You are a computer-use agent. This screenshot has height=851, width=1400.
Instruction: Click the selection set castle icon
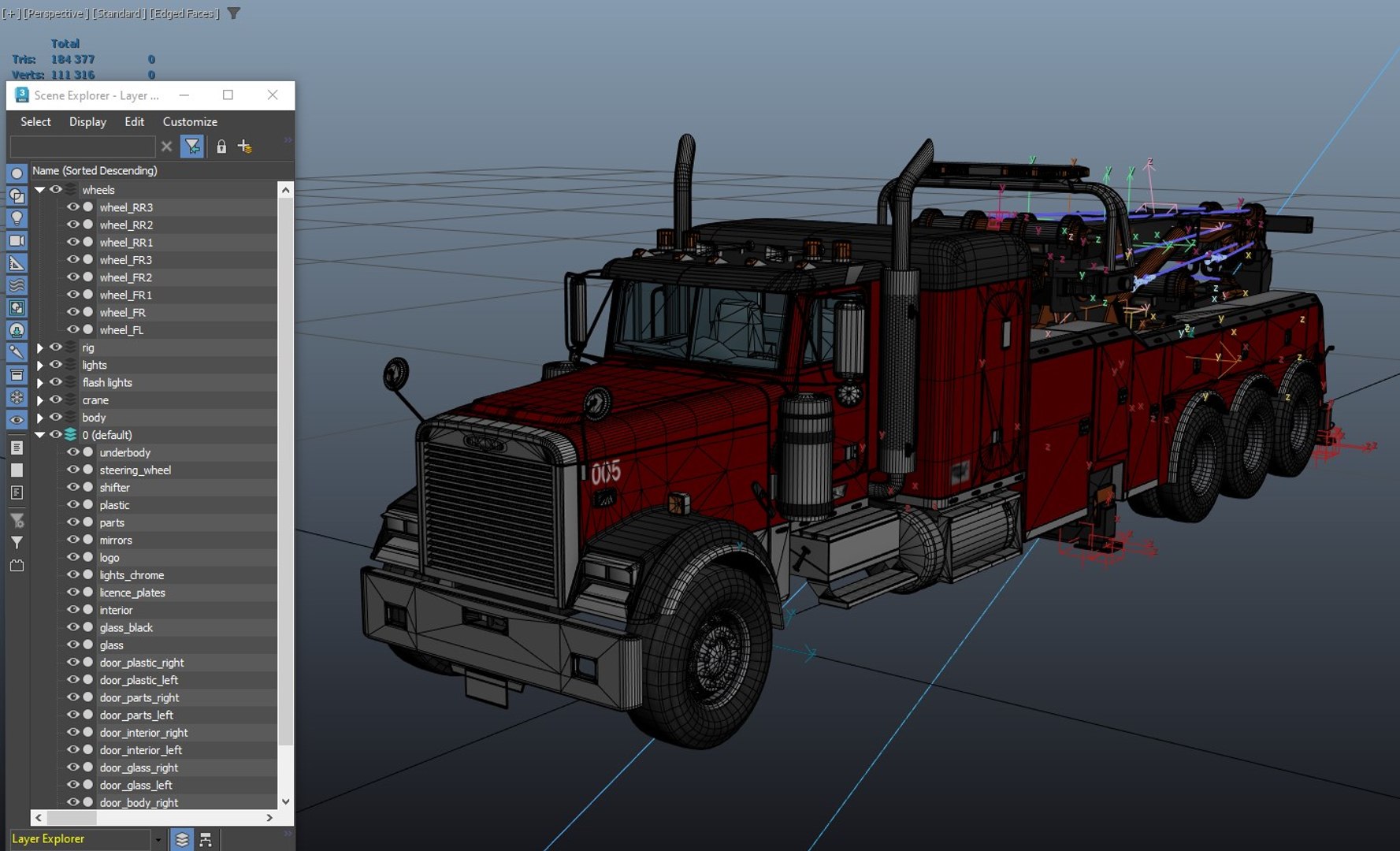[17, 566]
